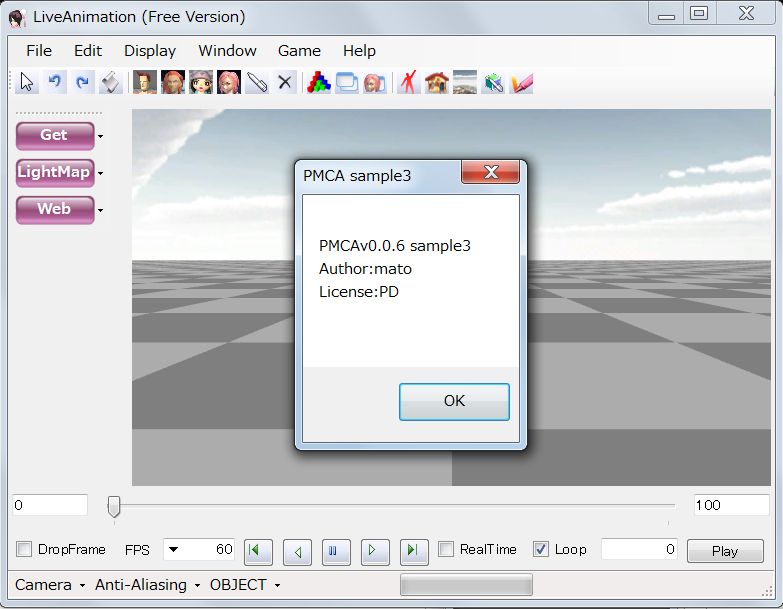Click the pink pencil icon
Image resolution: width=783 pixels, height=609 pixels.
click(x=521, y=82)
